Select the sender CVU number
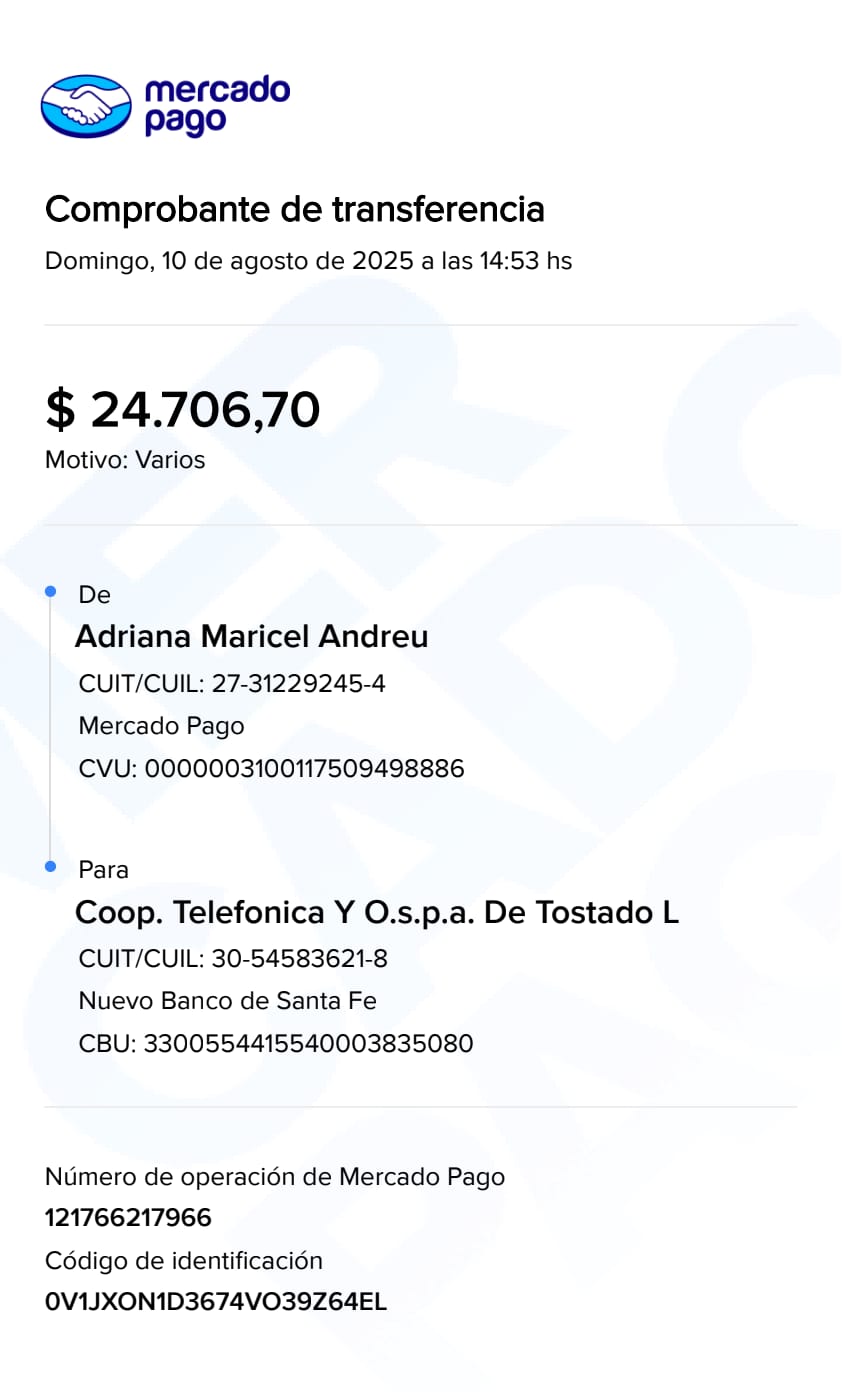The width and height of the screenshot is (842, 1397). (x=304, y=769)
